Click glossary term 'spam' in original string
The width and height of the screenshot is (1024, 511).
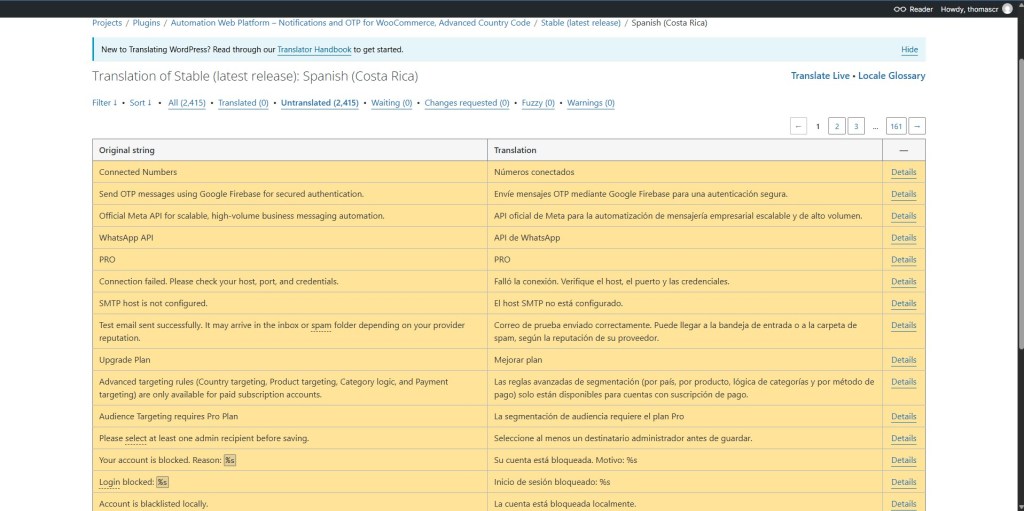pos(321,325)
